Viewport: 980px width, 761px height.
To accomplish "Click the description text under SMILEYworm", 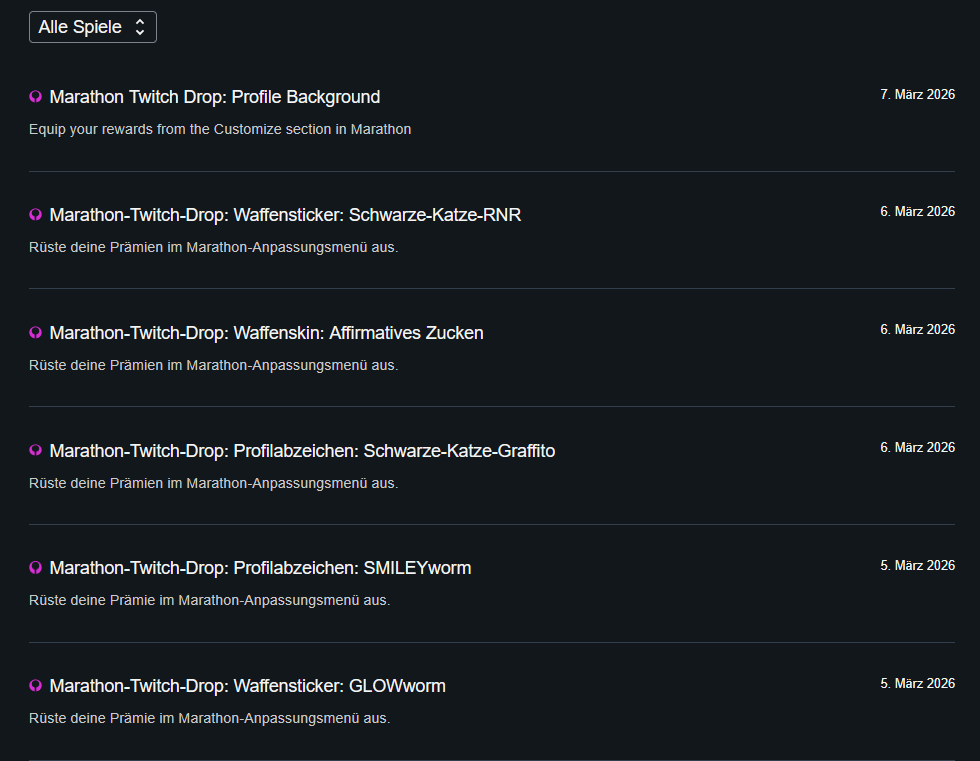I will (209, 600).
